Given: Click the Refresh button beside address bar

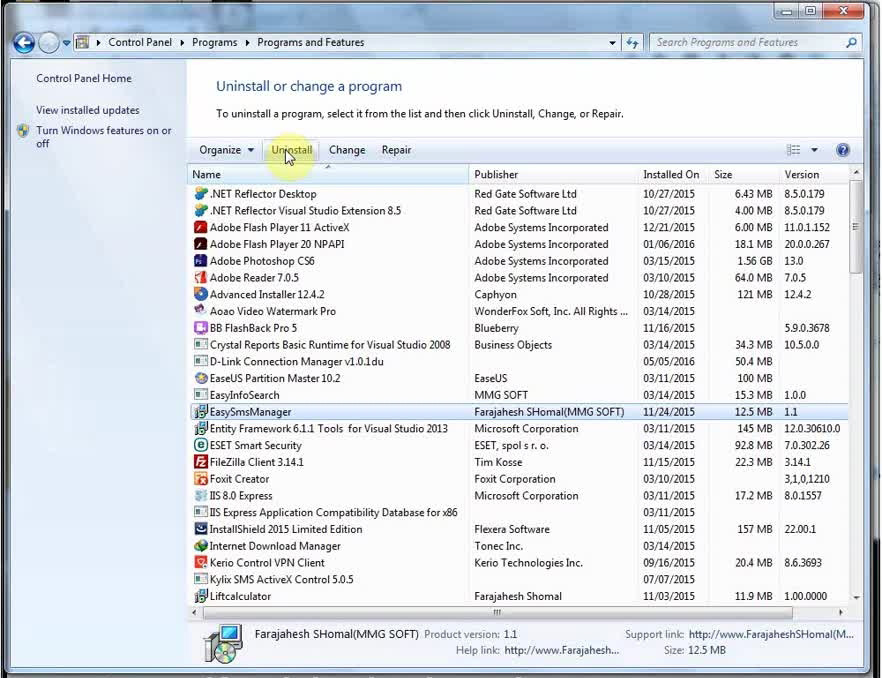Looking at the screenshot, I should tap(632, 43).
